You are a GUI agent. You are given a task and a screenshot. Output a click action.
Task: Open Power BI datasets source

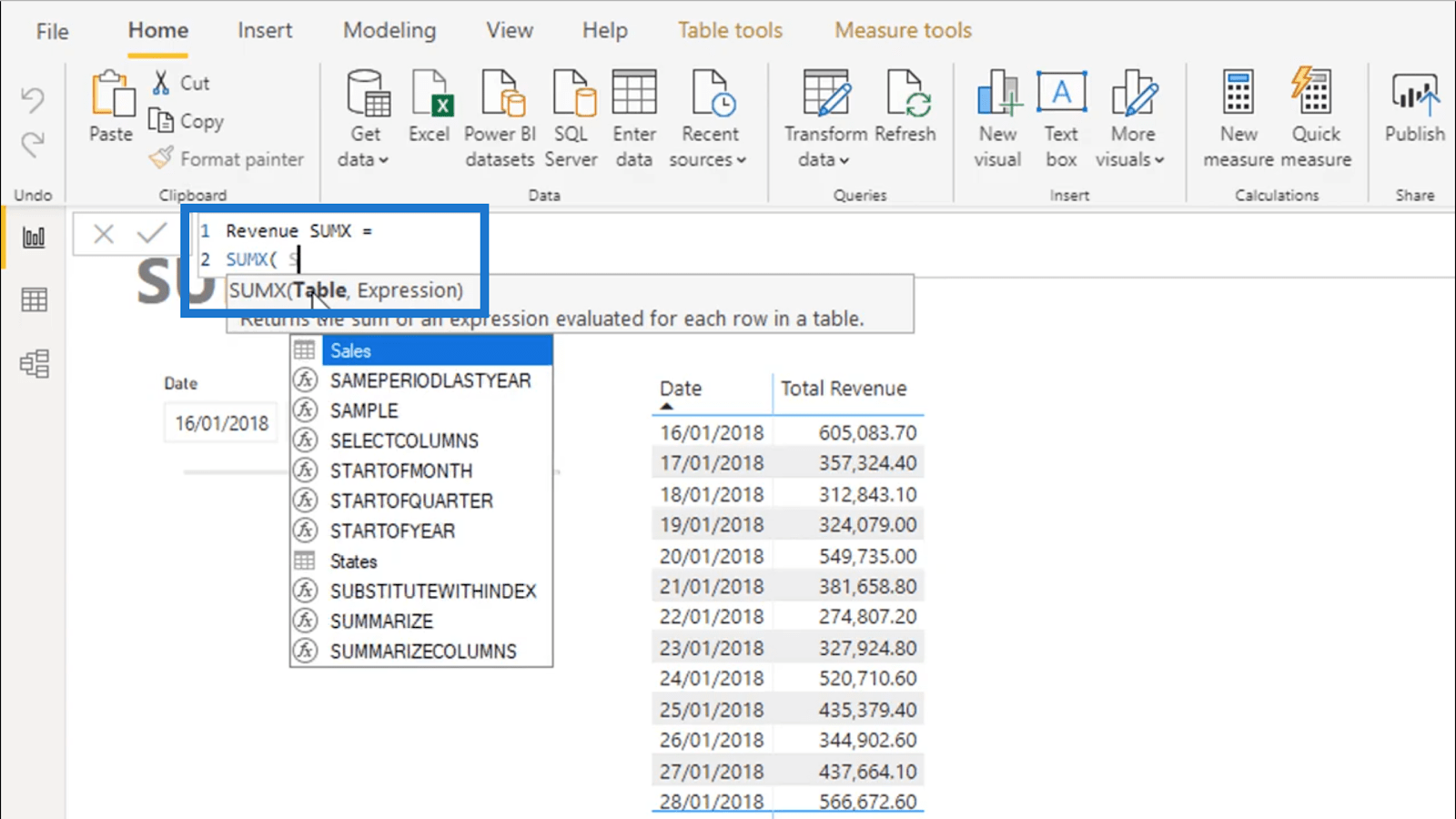pyautogui.click(x=500, y=118)
